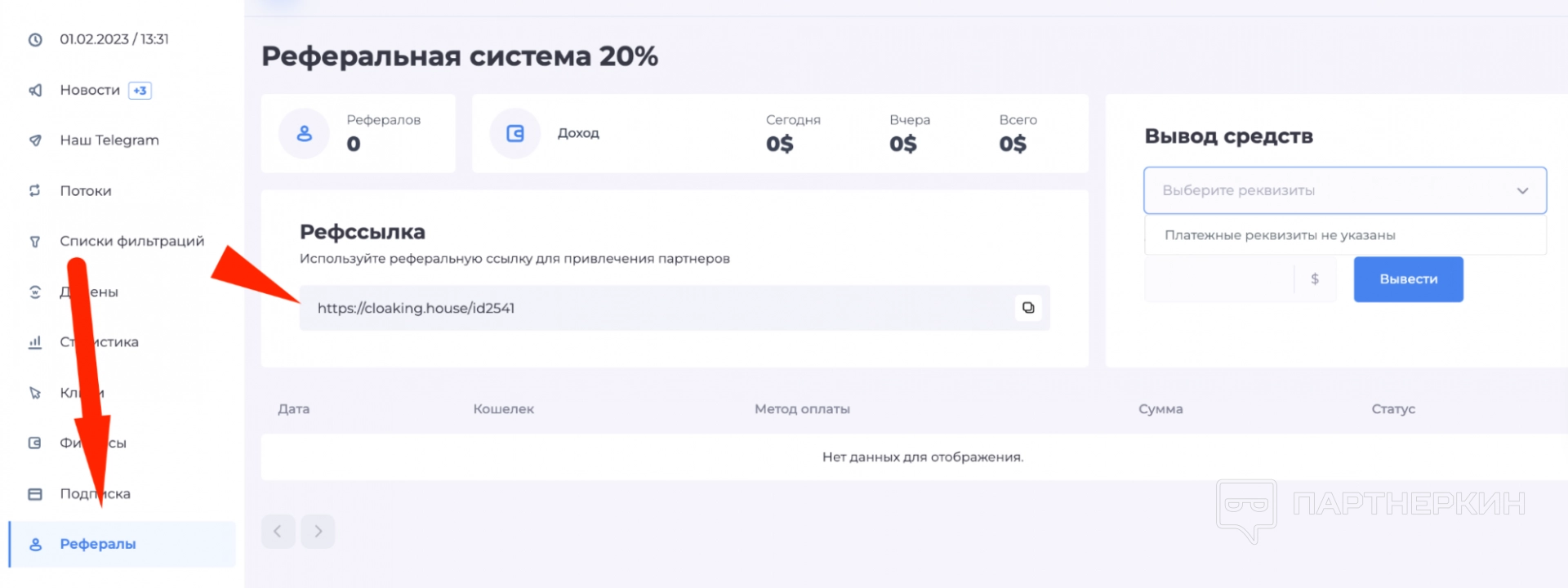The image size is (1568, 588).
Task: Click the Подписка card icon in sidebar
Action: (x=35, y=494)
